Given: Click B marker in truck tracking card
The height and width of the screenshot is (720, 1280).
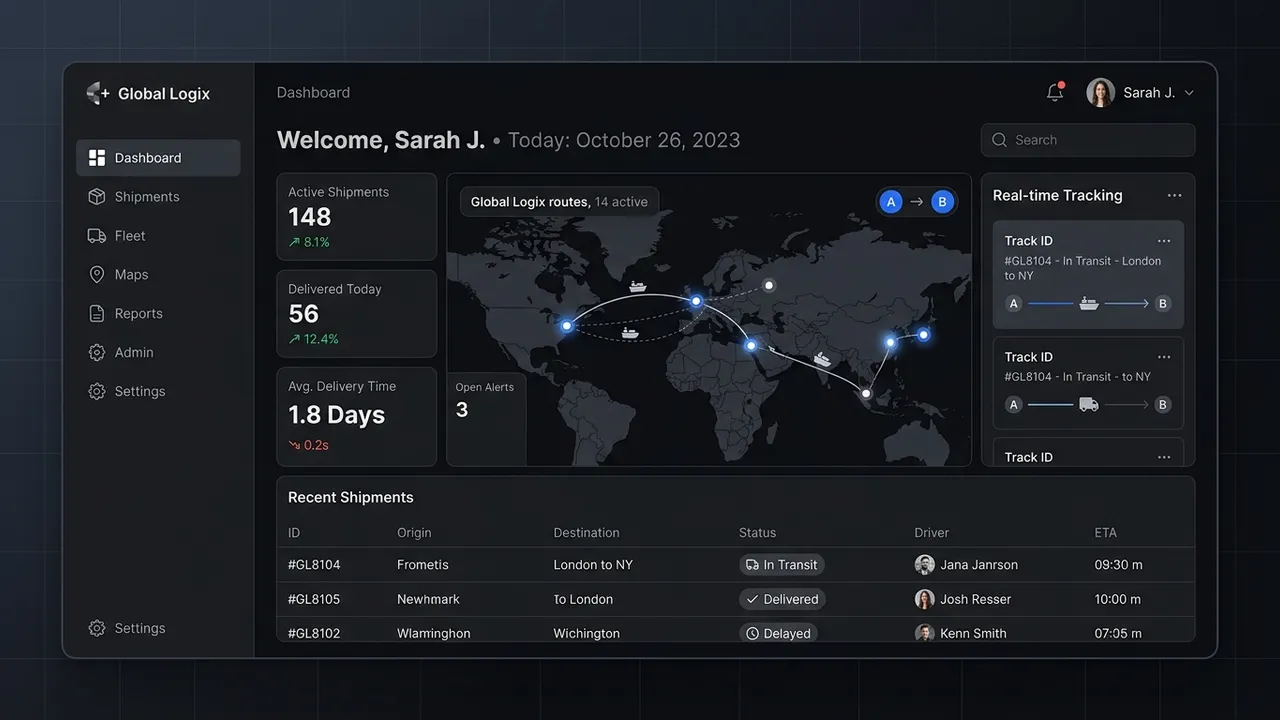Looking at the screenshot, I should [1162, 405].
